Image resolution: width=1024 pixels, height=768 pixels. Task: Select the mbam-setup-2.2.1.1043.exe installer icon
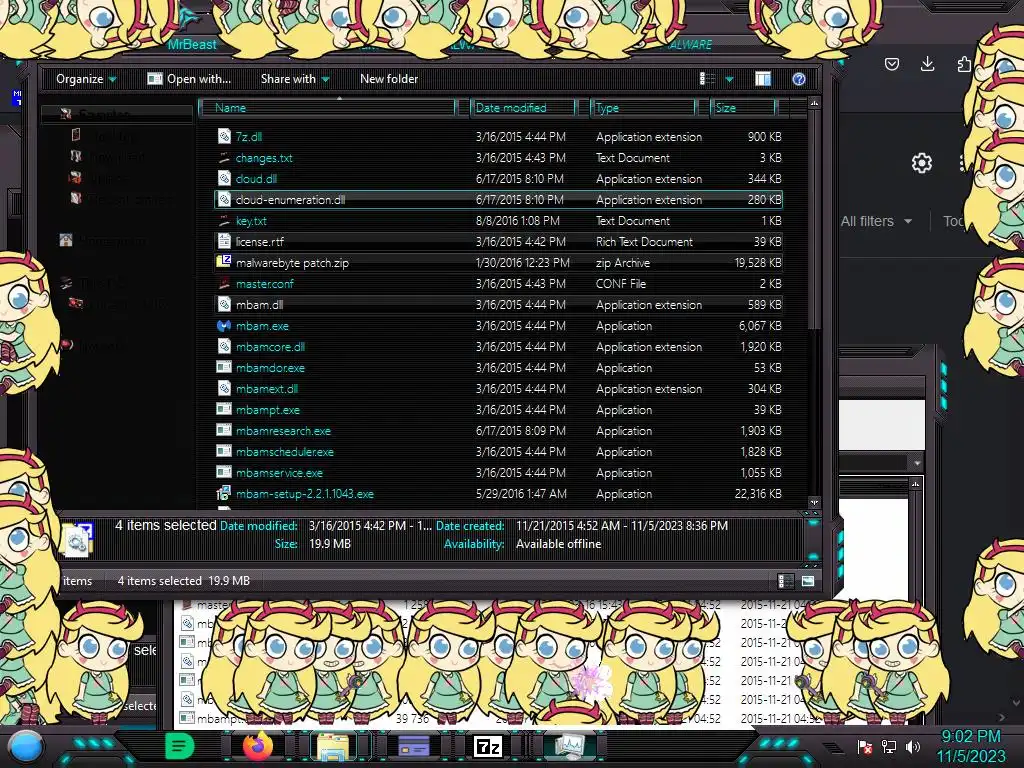[x=224, y=494]
